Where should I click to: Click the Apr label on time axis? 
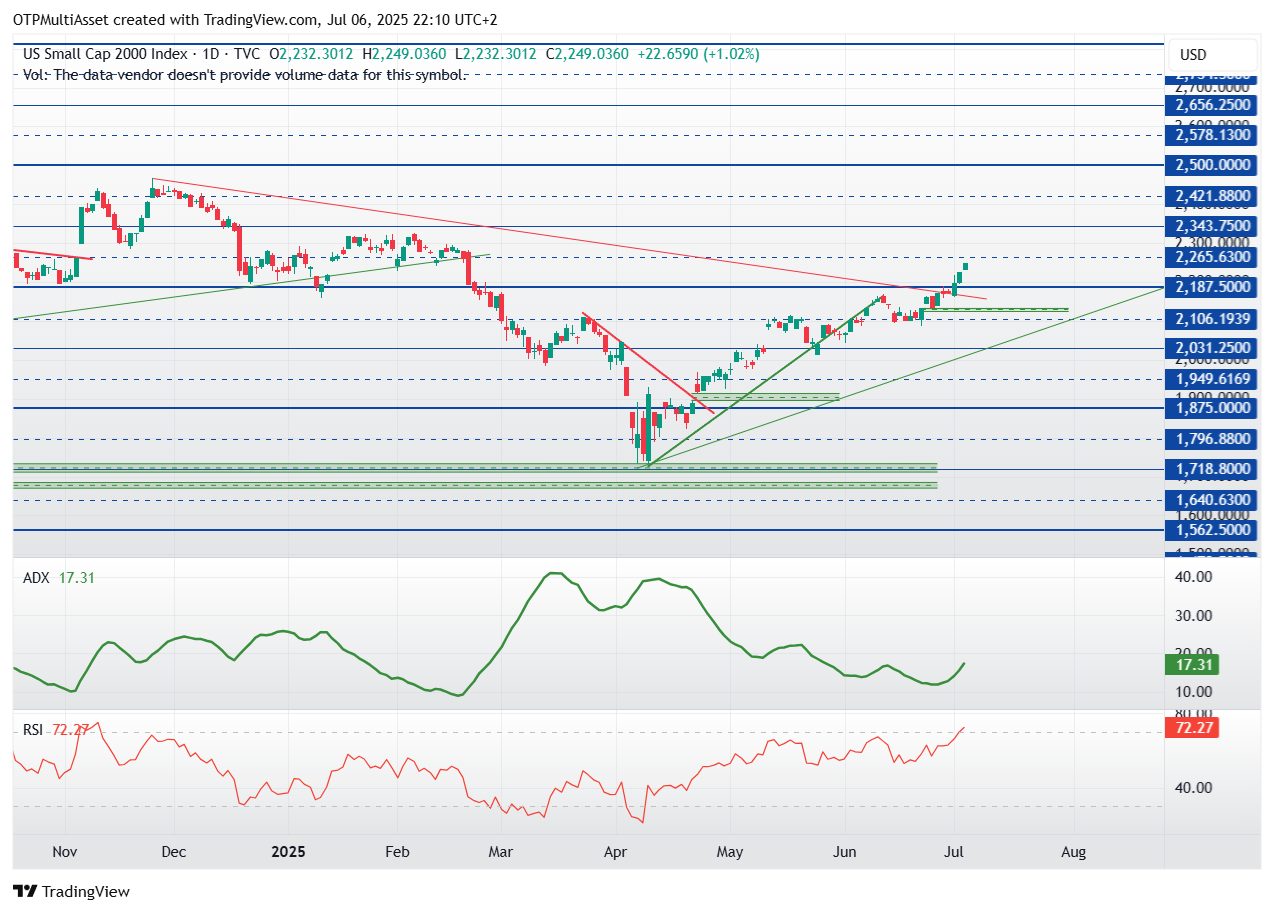pyautogui.click(x=615, y=853)
